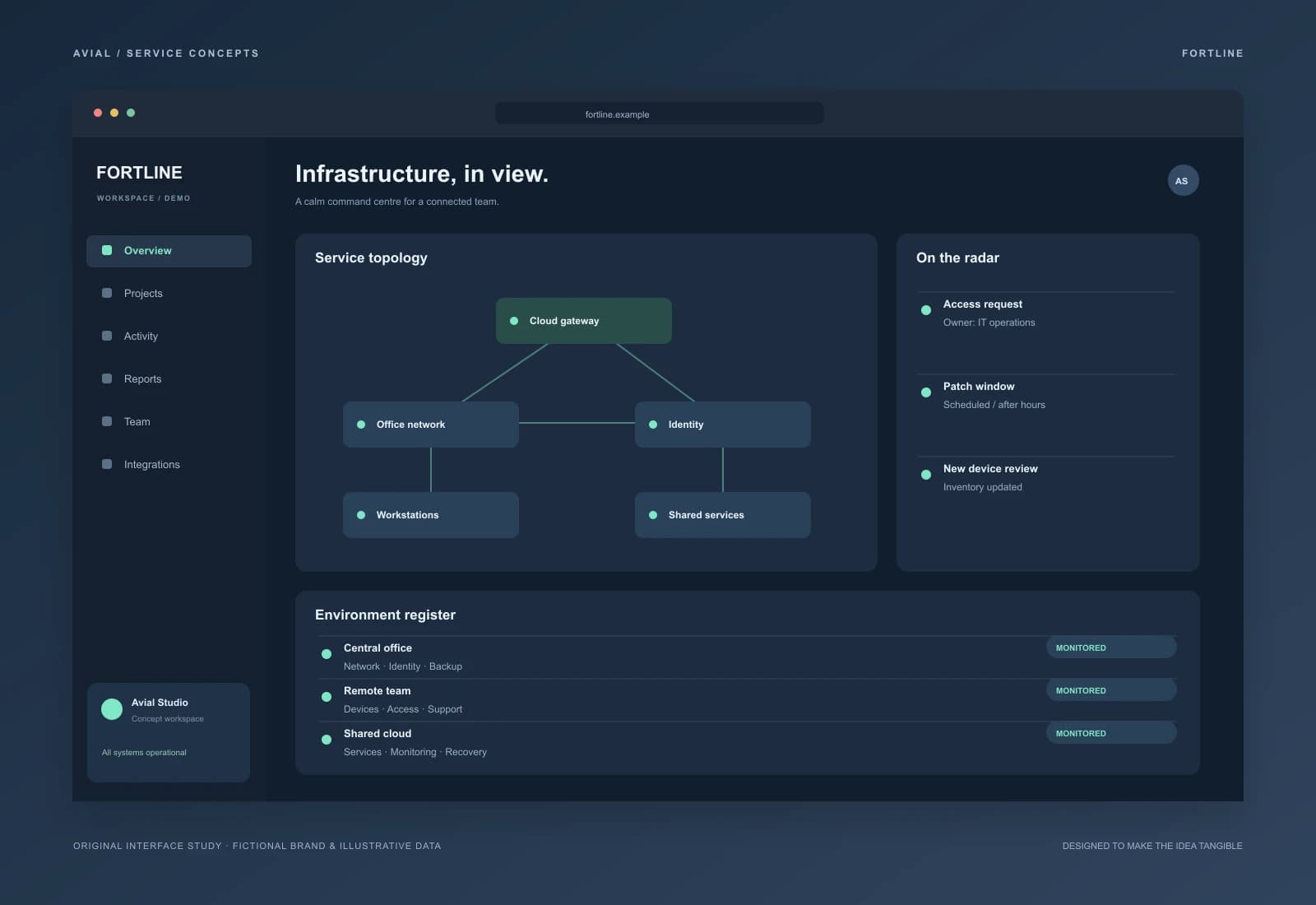
Task: Open Reports from the sidebar
Action: tap(169, 379)
